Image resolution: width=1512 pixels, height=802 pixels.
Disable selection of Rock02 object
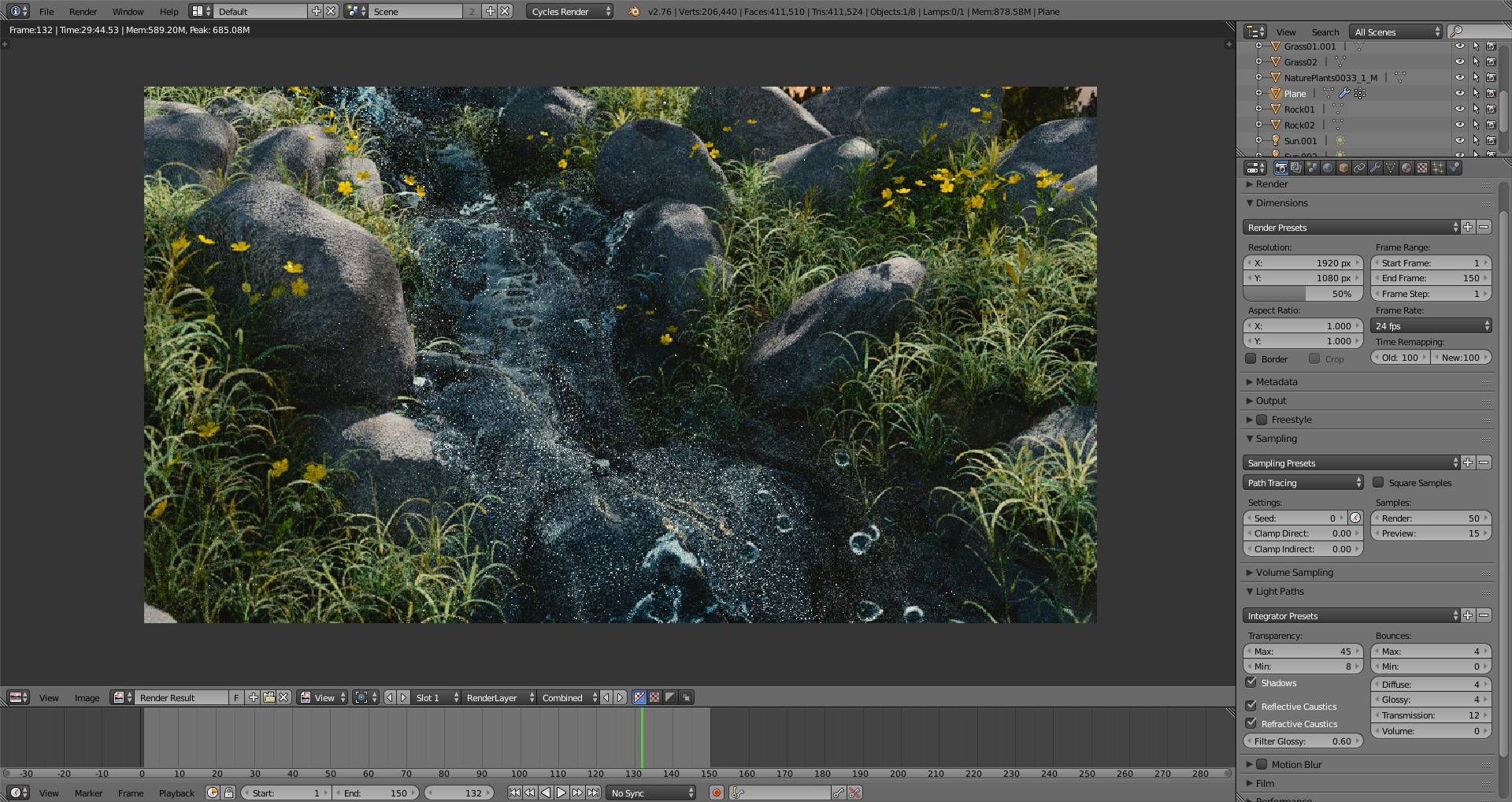point(1476,125)
